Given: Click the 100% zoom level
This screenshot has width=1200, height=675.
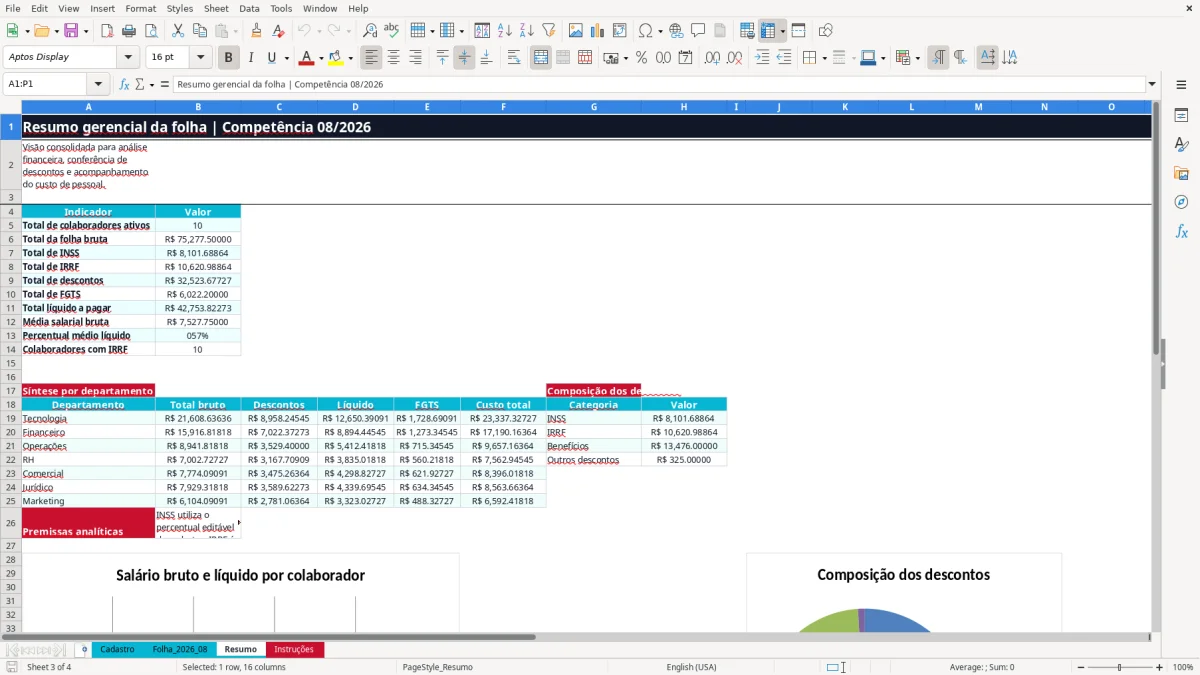Looking at the screenshot, I should point(1183,667).
